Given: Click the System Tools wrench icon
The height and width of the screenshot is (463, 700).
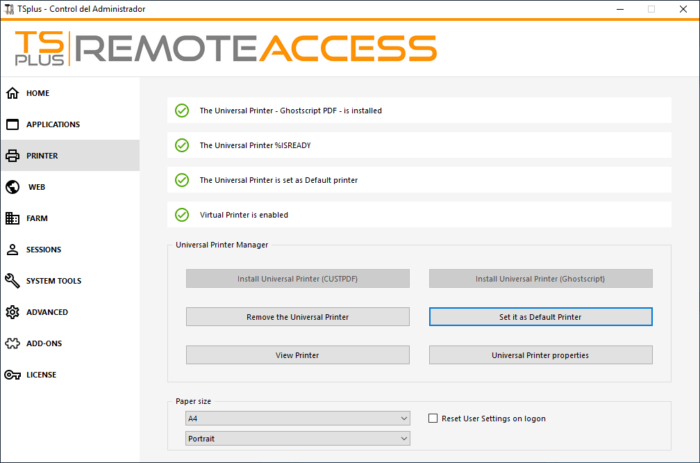Looking at the screenshot, I should coord(12,281).
